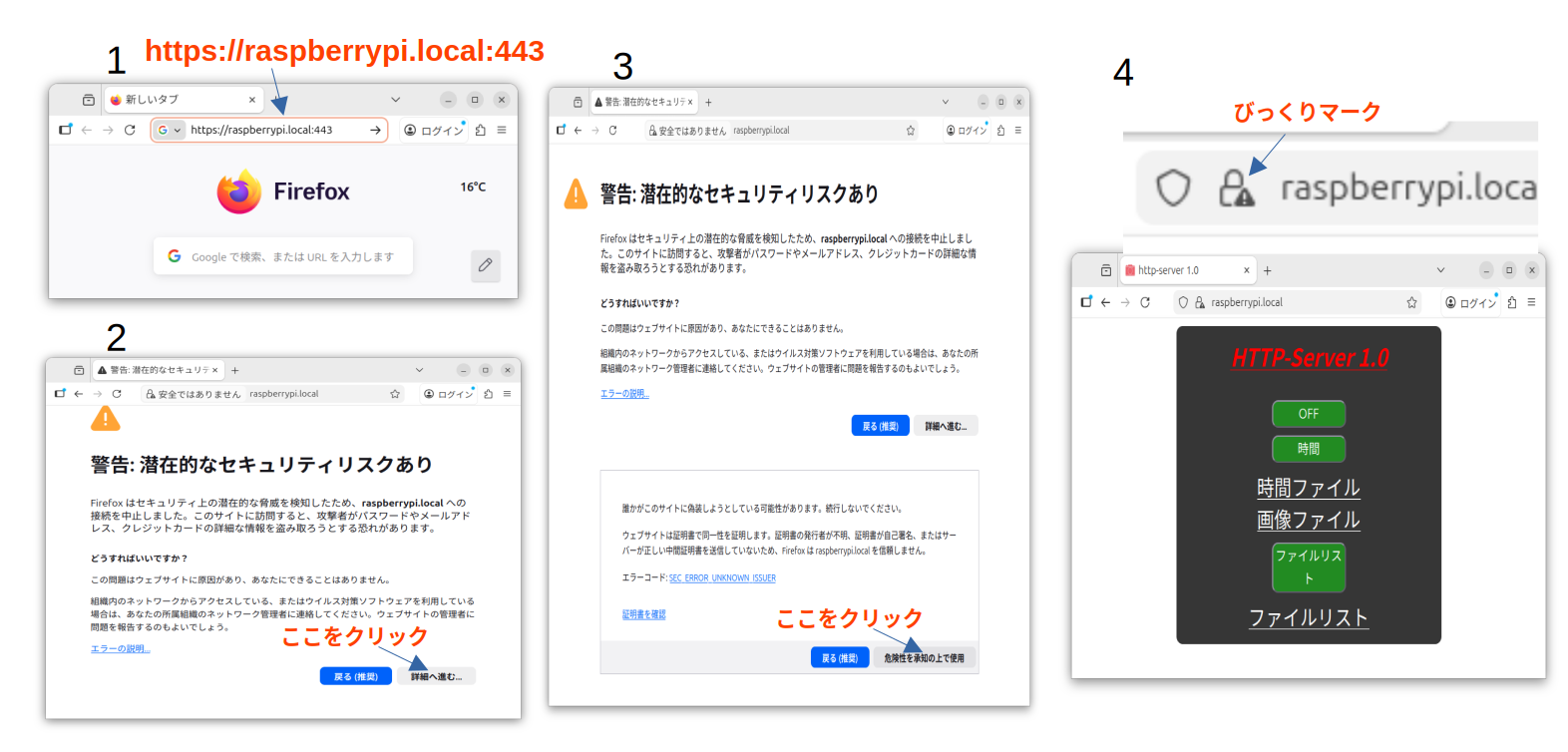Screen dimensions: 1568x752
Task: Open extensions icon in the new-tab window
Action: point(481,130)
